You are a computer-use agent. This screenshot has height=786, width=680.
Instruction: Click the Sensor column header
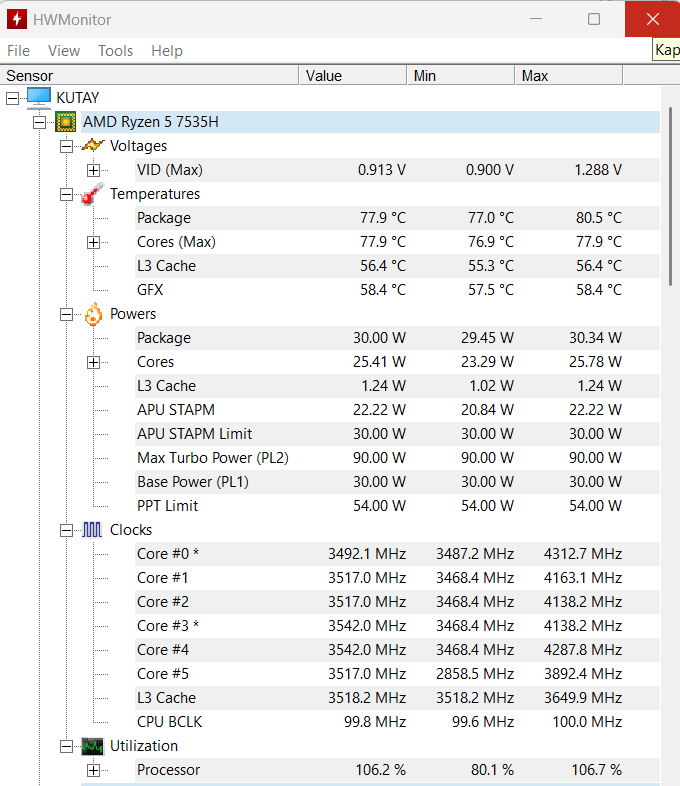tap(149, 76)
